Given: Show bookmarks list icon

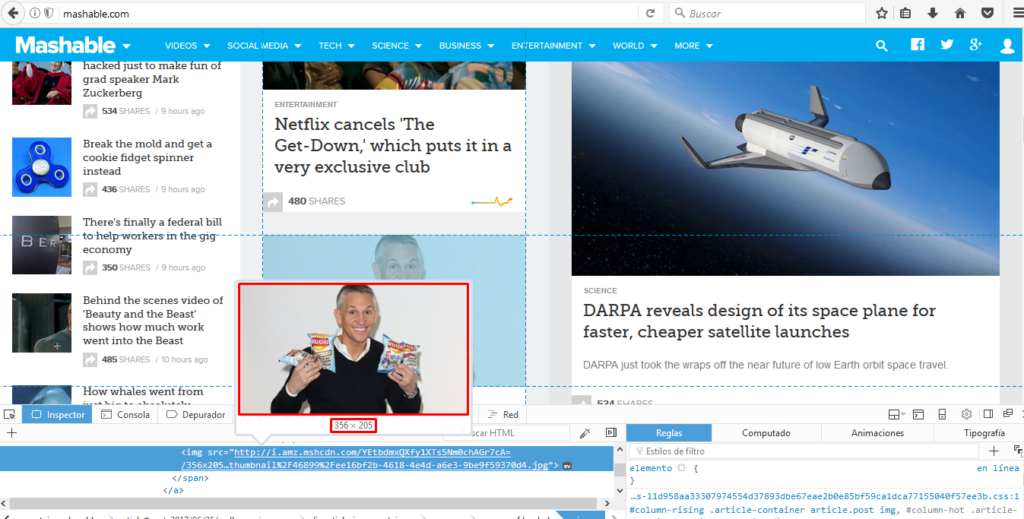Looking at the screenshot, I should [x=905, y=13].
